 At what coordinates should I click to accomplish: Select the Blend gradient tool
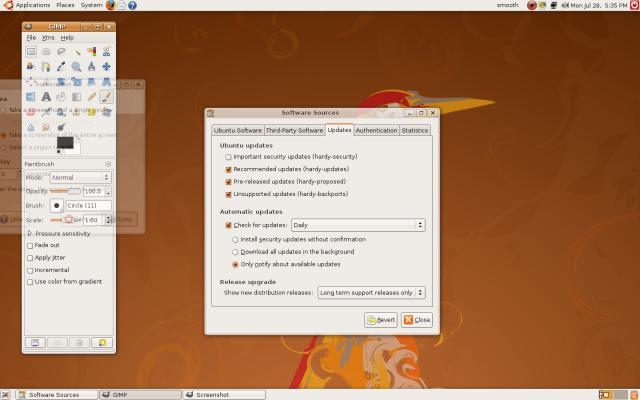(76, 97)
